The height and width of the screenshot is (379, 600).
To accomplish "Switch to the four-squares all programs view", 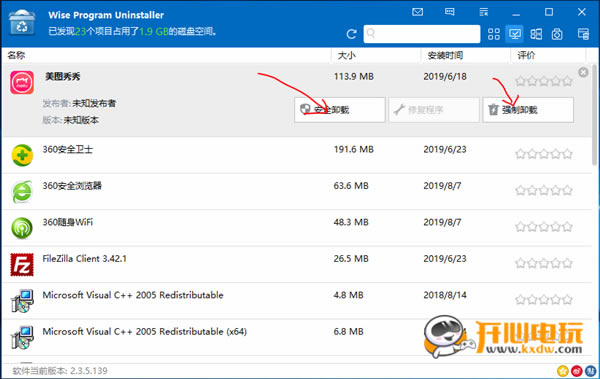I will tap(494, 34).
